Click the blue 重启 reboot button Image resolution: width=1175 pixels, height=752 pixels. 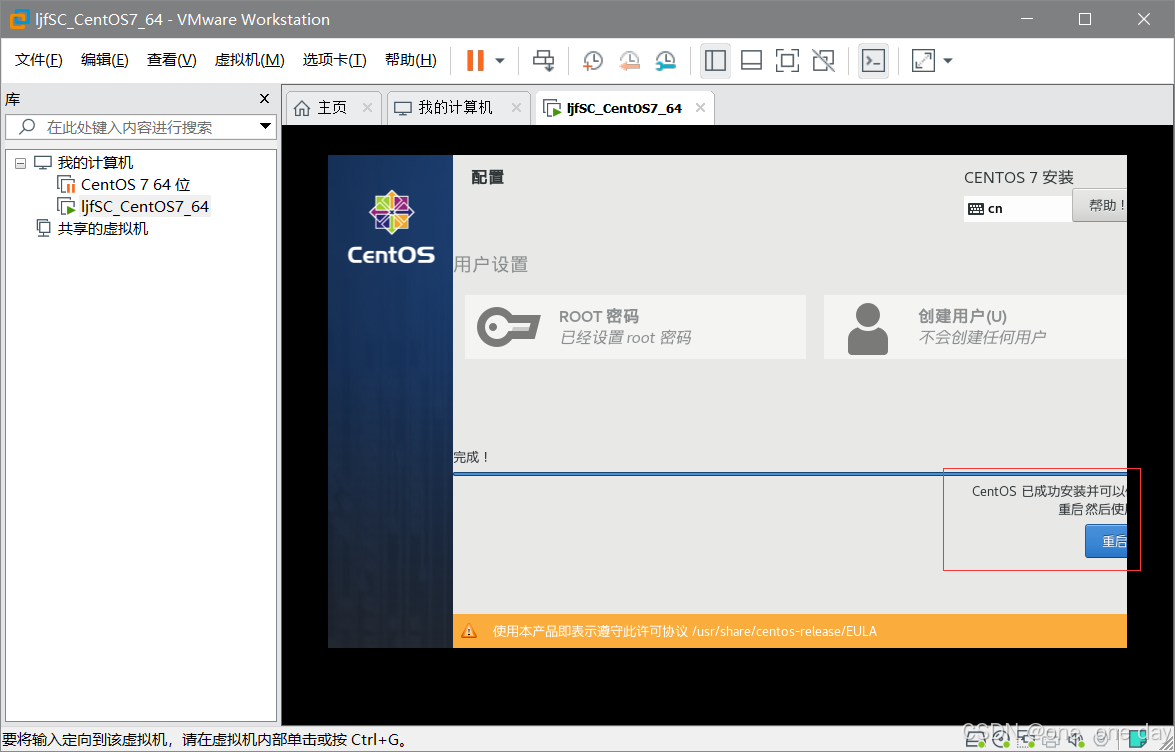[1106, 541]
